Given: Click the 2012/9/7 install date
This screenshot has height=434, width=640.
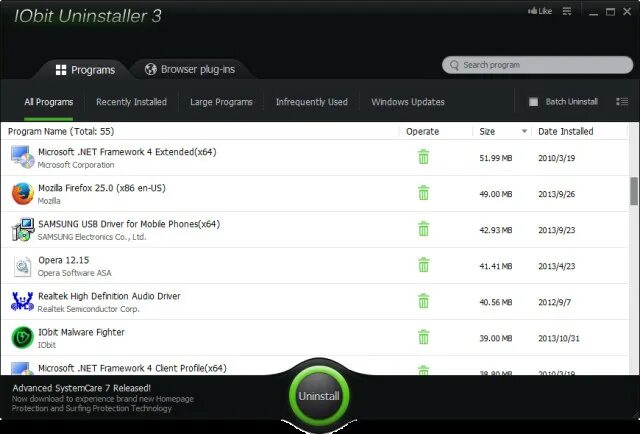Looking at the screenshot, I should (554, 302).
